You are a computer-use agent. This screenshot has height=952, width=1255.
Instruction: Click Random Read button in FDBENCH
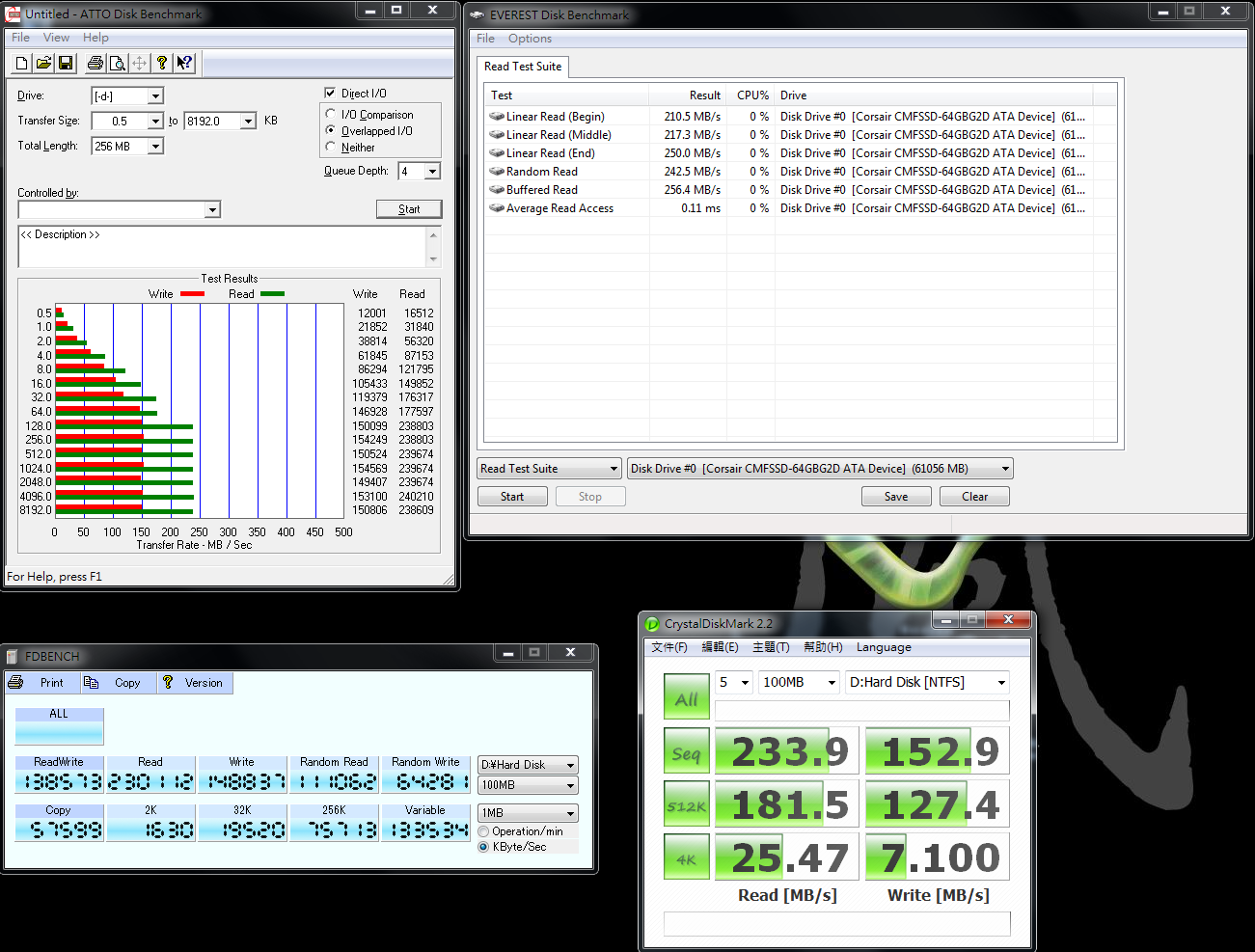point(334,775)
